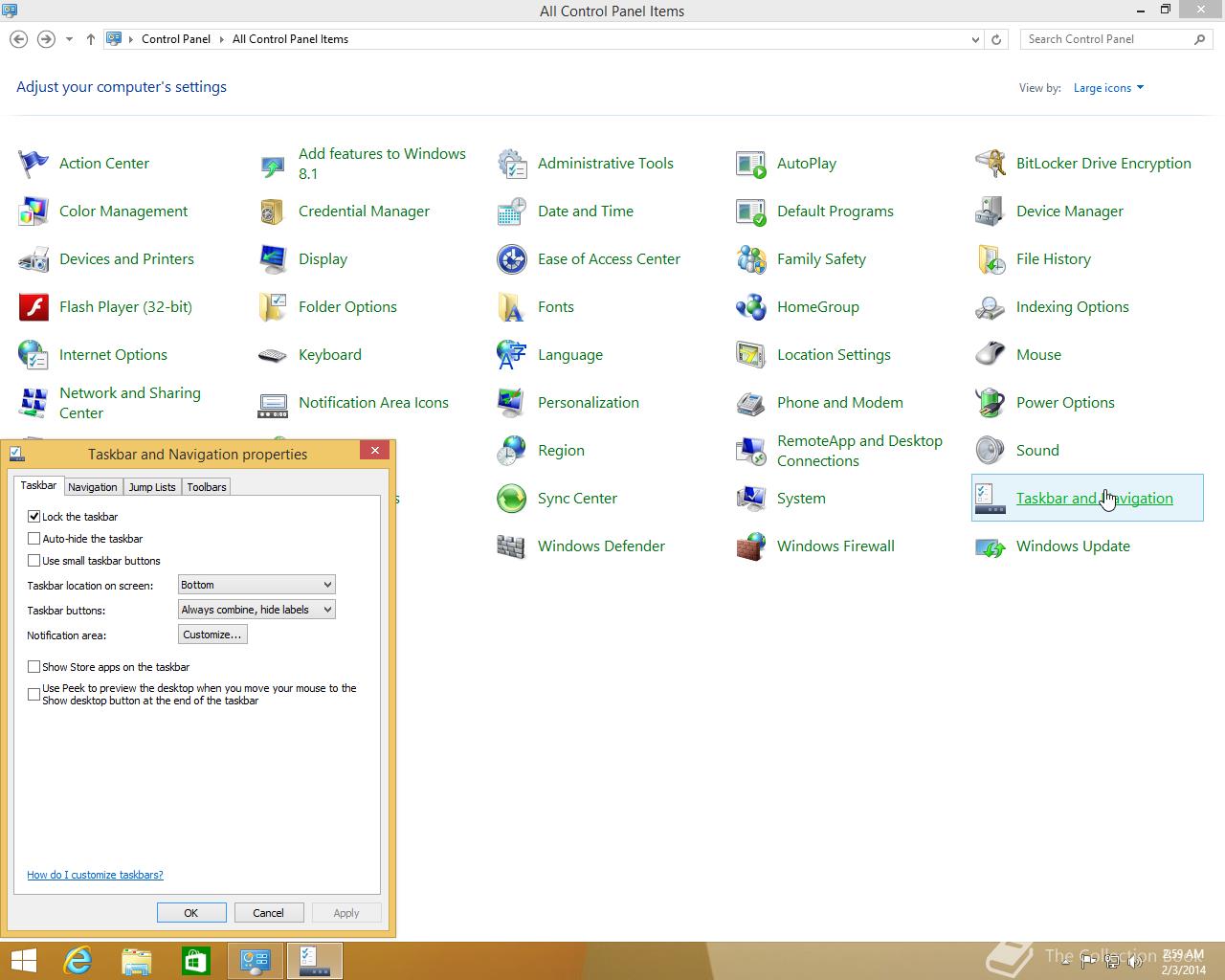Image resolution: width=1225 pixels, height=980 pixels.
Task: Click the Refresh button in address bar
Action: click(996, 39)
